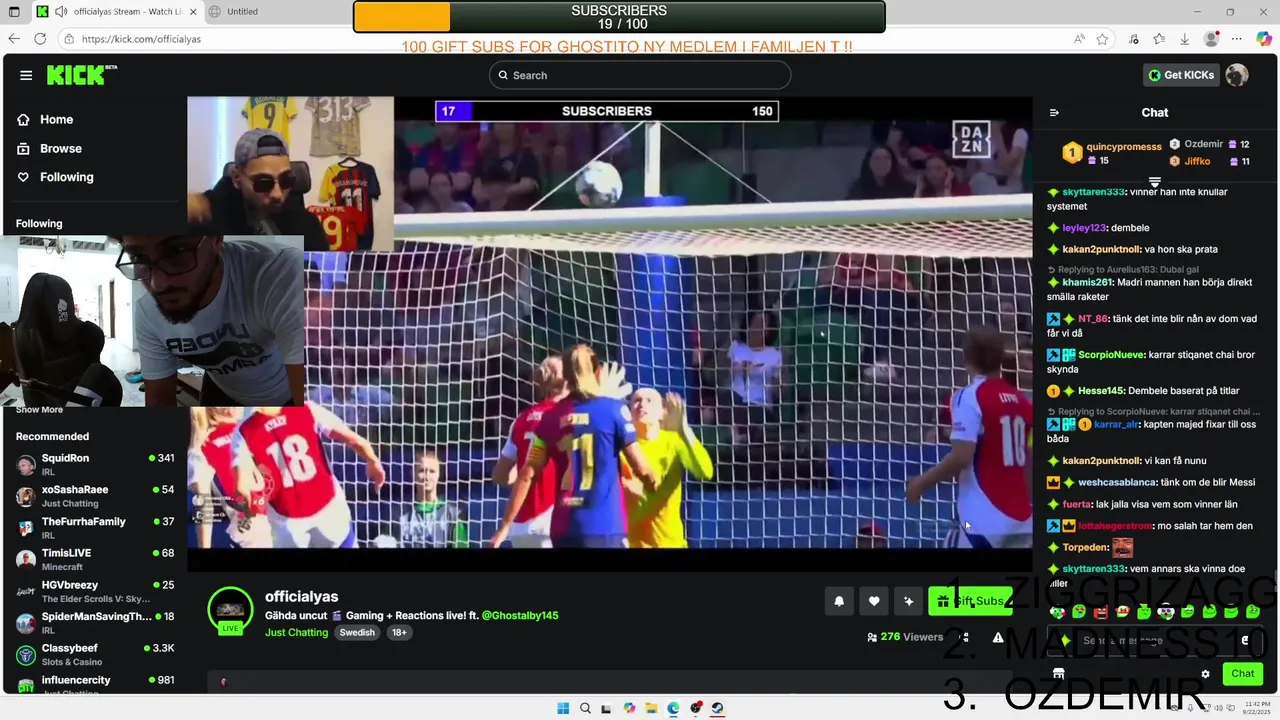Add this page to favorites star
1280x720 pixels.
point(1102,39)
